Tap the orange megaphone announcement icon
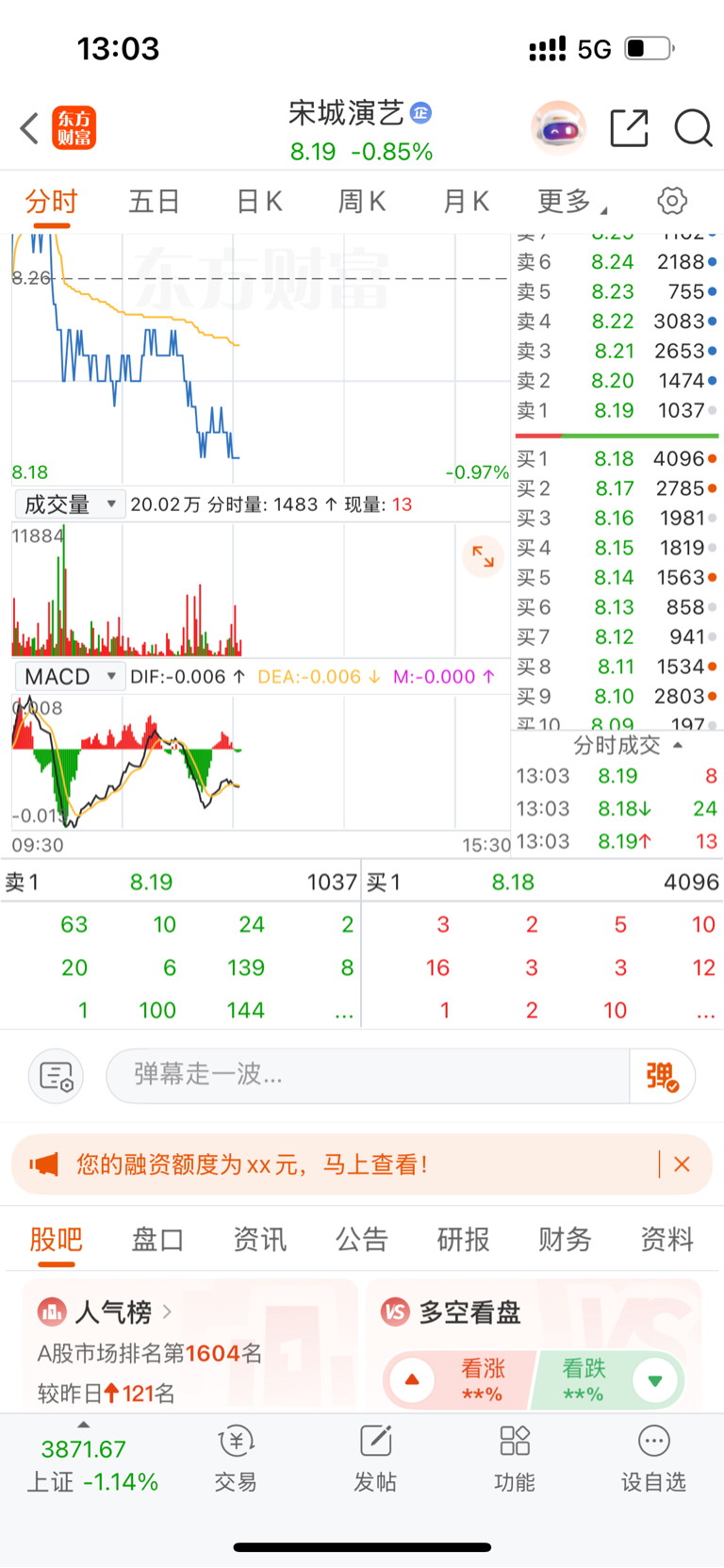 coord(43,1164)
